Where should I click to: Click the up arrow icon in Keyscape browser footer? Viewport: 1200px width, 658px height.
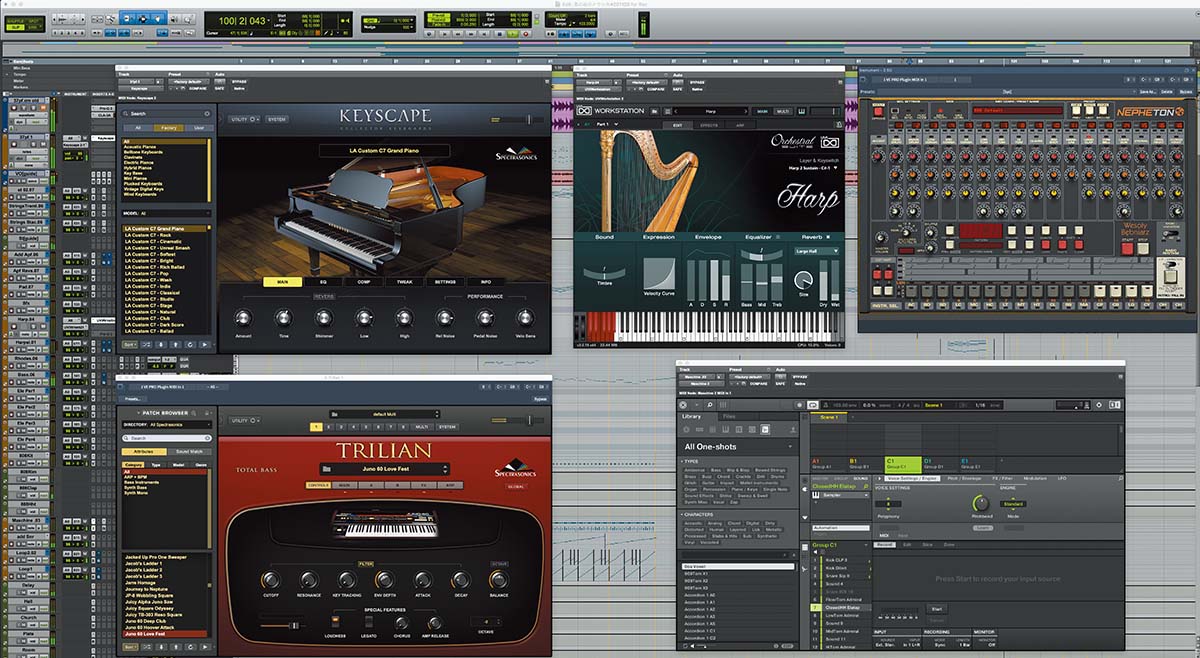[x=176, y=345]
